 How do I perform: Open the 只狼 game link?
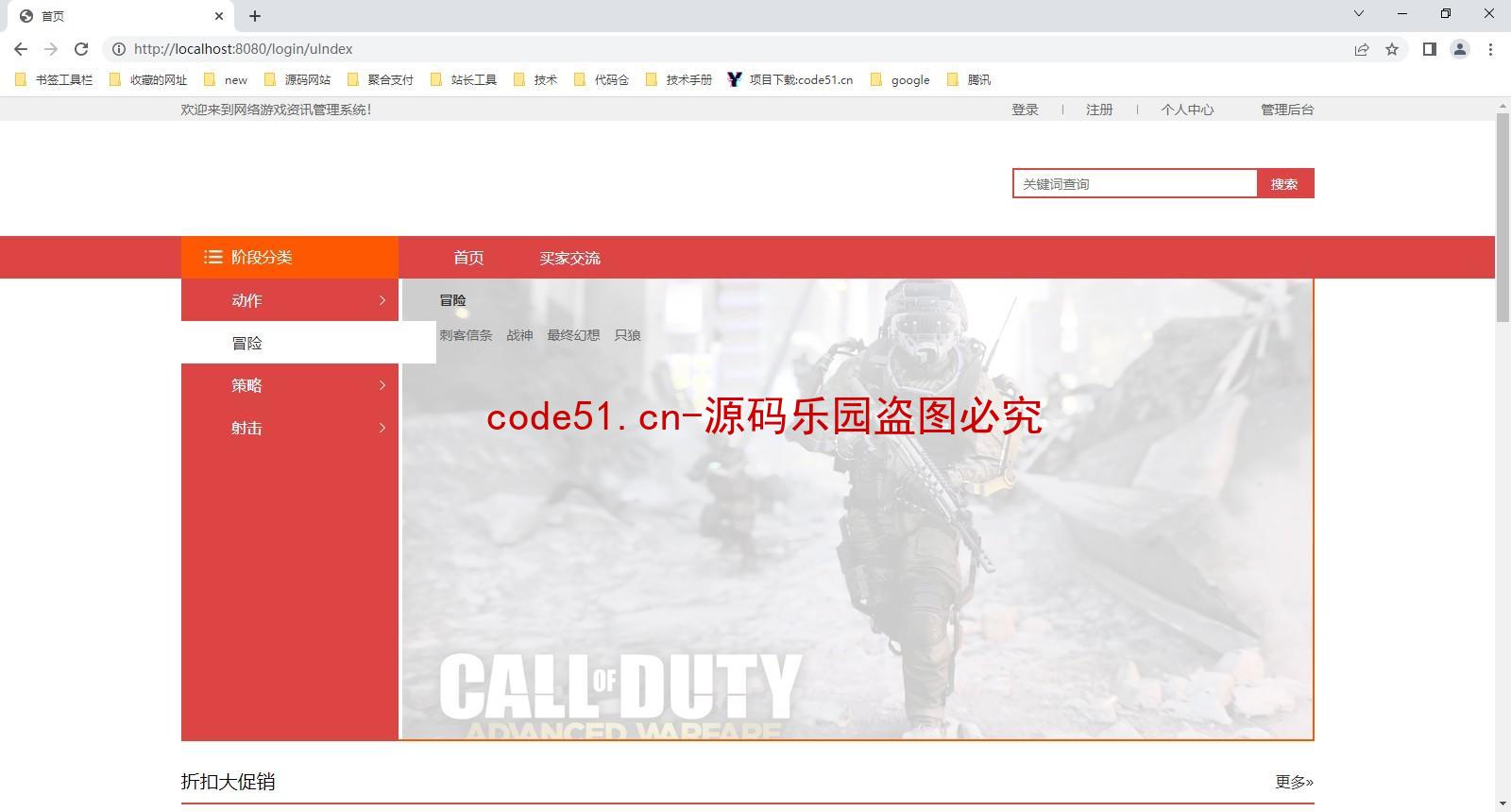click(x=627, y=335)
